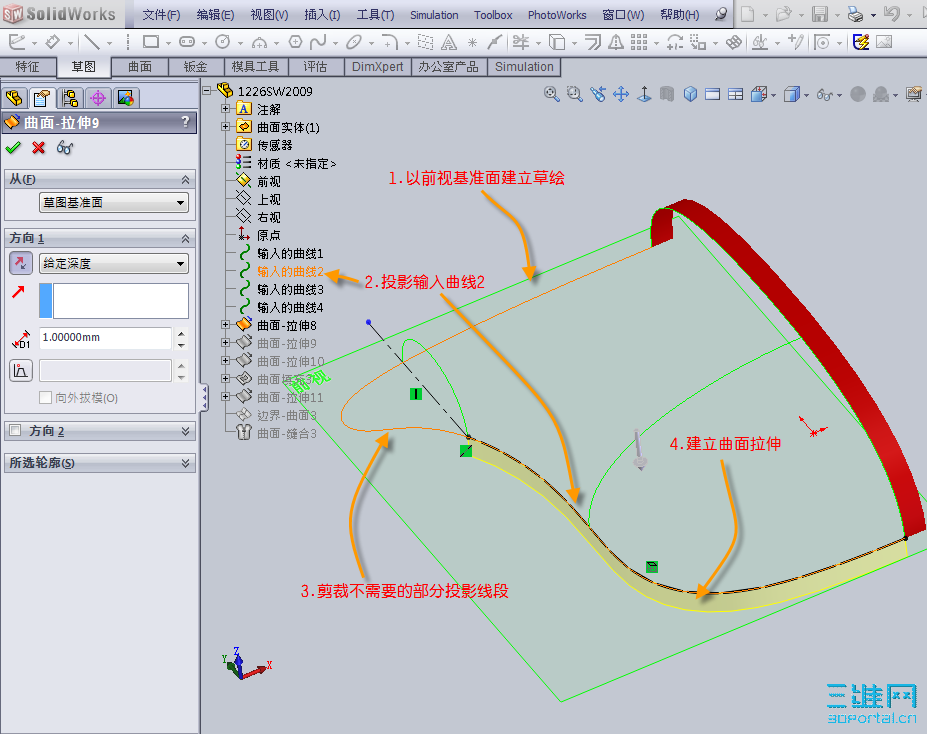Open the FeatureManager design tree tab
Viewport: 927px width, 734px height.
click(x=14, y=98)
